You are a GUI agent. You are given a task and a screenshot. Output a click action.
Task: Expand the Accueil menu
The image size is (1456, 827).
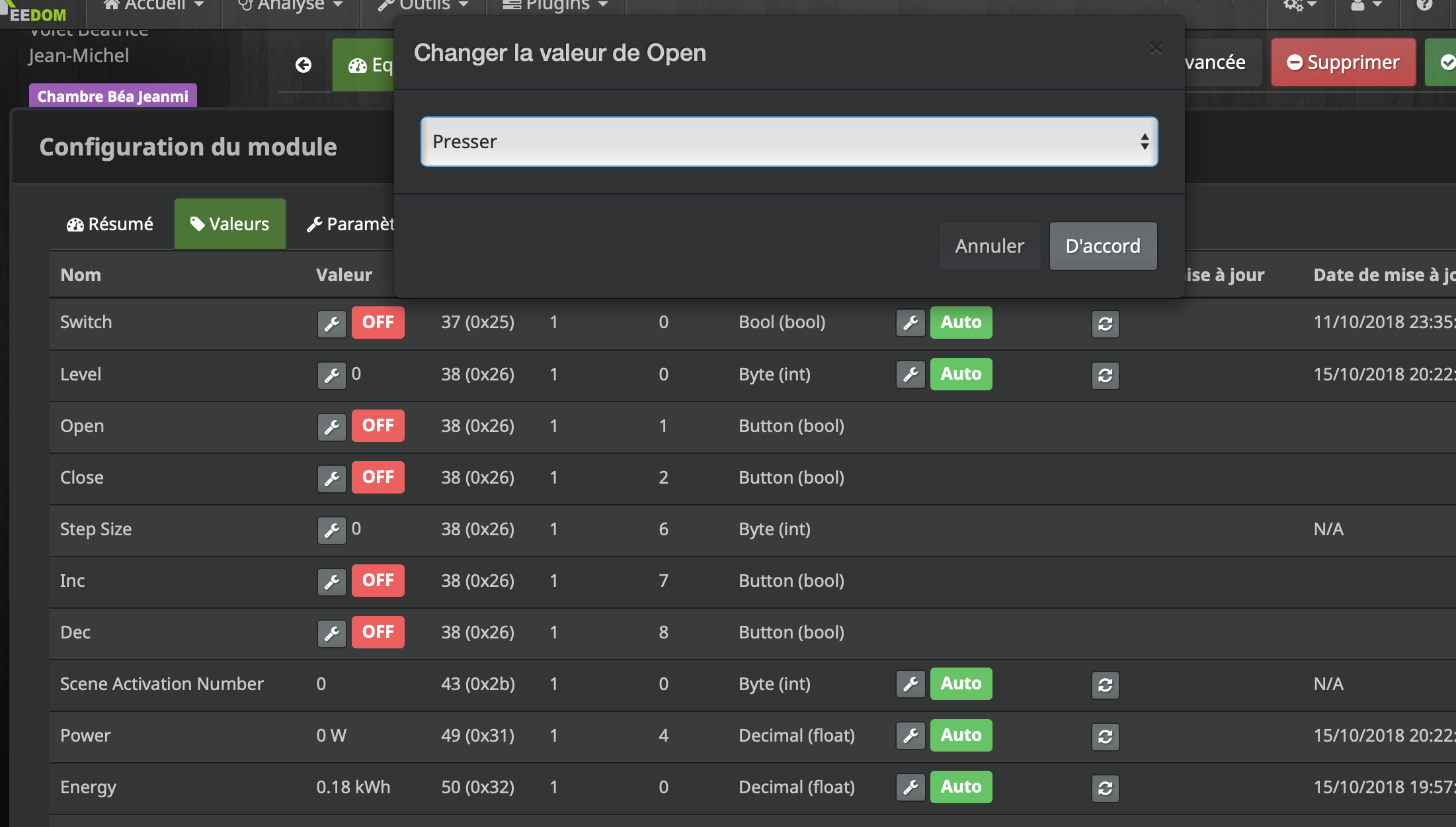[153, 5]
